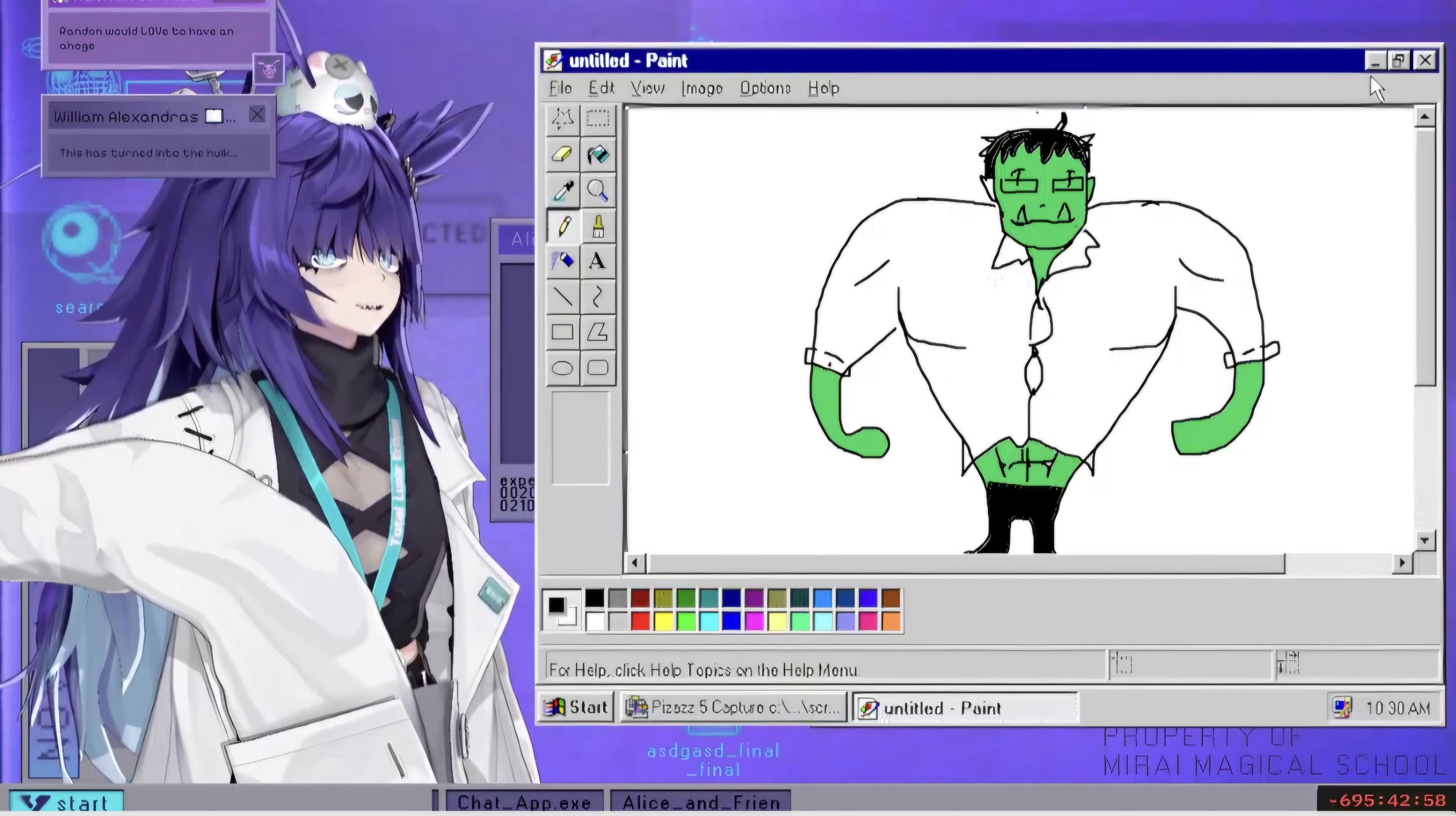Click the 10:30 AM clock

1398,708
